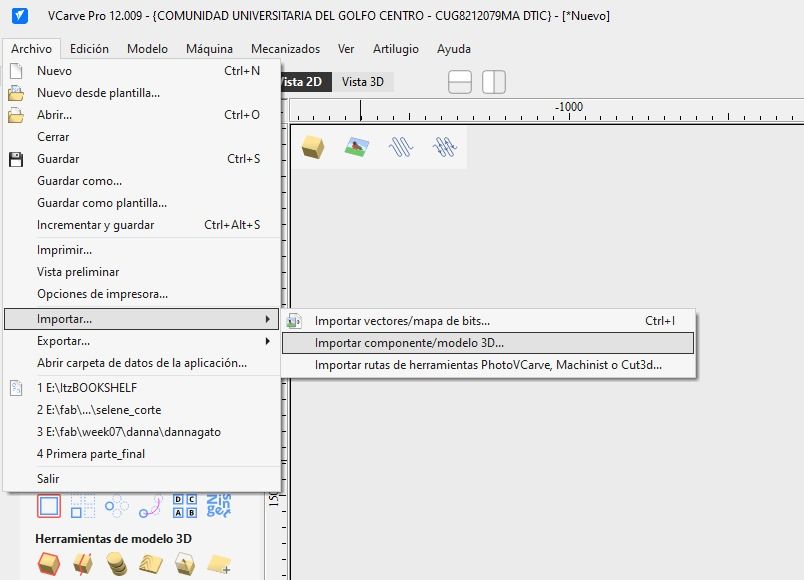This screenshot has width=804, height=580.
Task: Click the add component icon with plus sign
Action: [218, 564]
